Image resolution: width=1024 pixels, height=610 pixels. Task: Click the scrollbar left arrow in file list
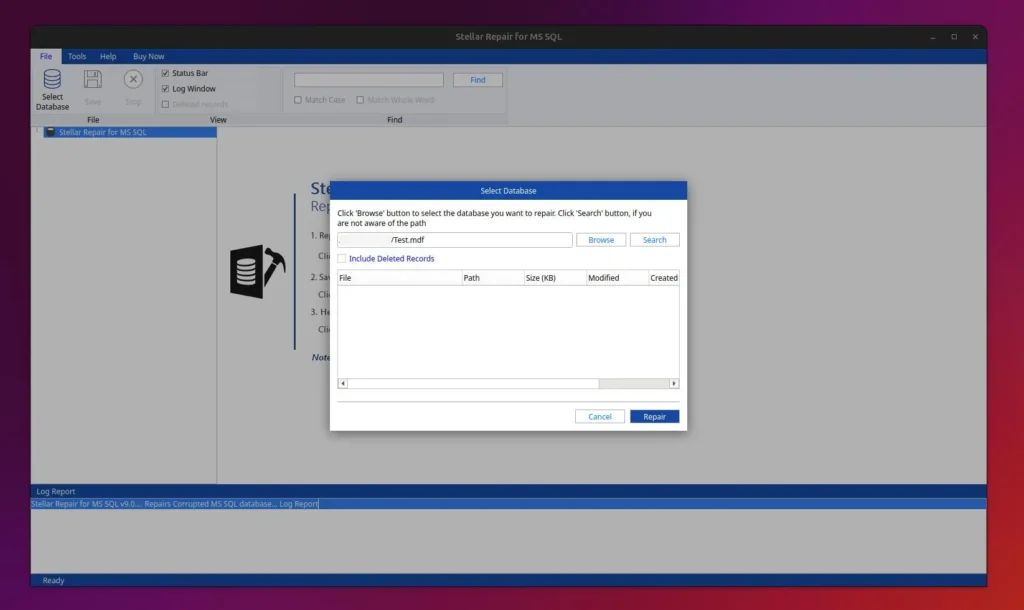click(x=343, y=383)
